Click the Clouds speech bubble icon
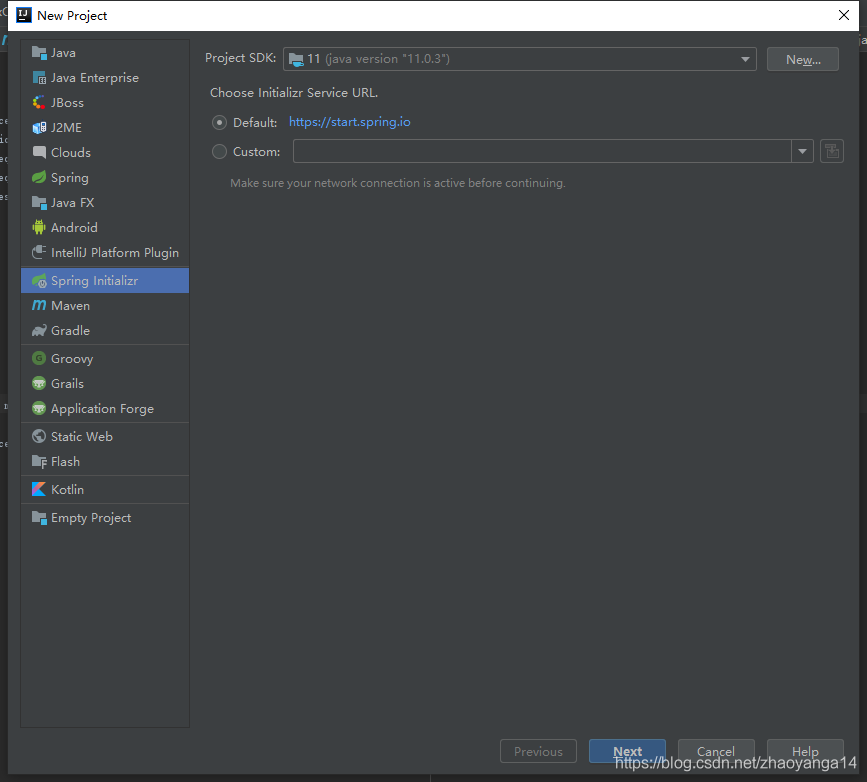 [x=39, y=153]
